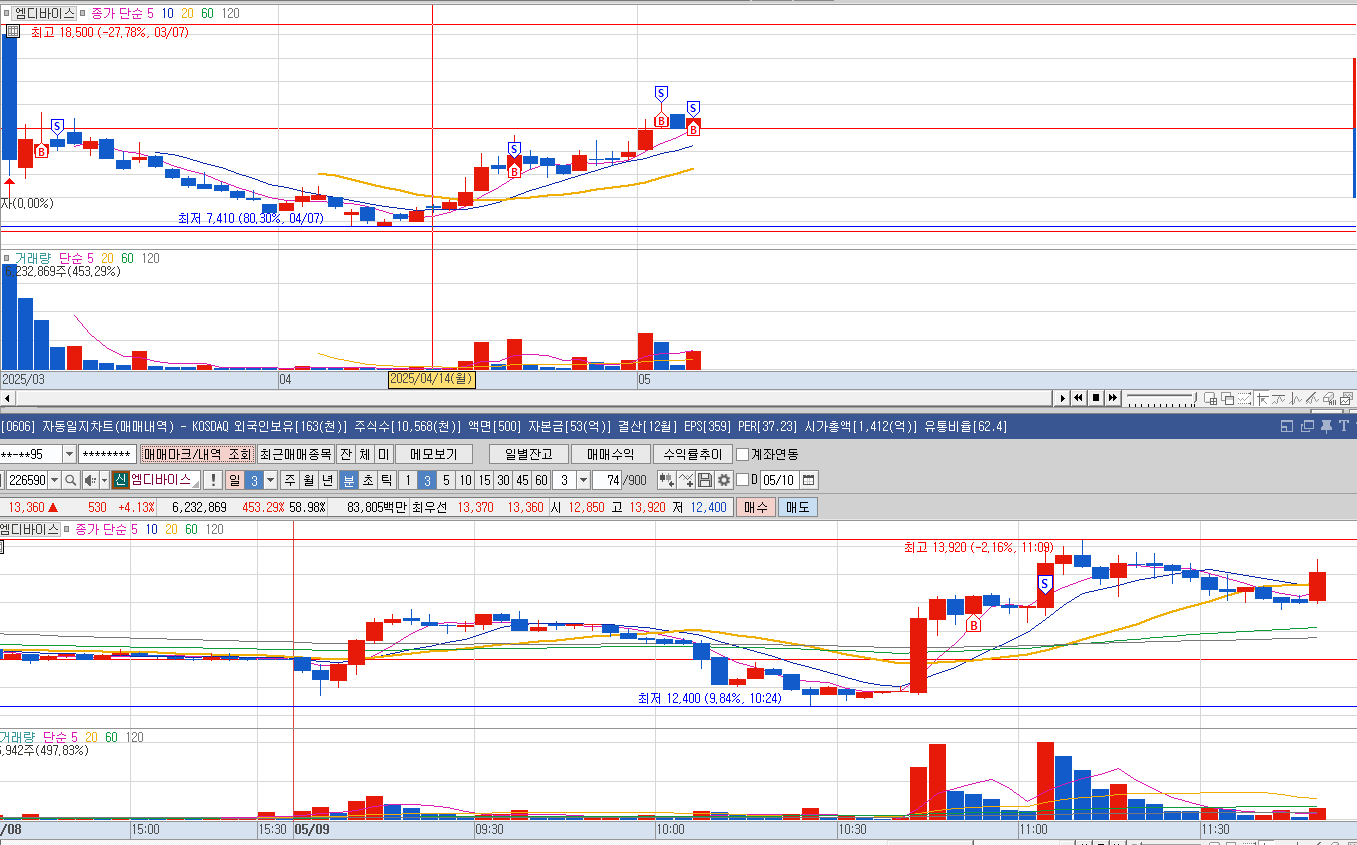Screen dimensions: 1357x845
Task: Select the 주 weekly period toggle
Action: 290,480
